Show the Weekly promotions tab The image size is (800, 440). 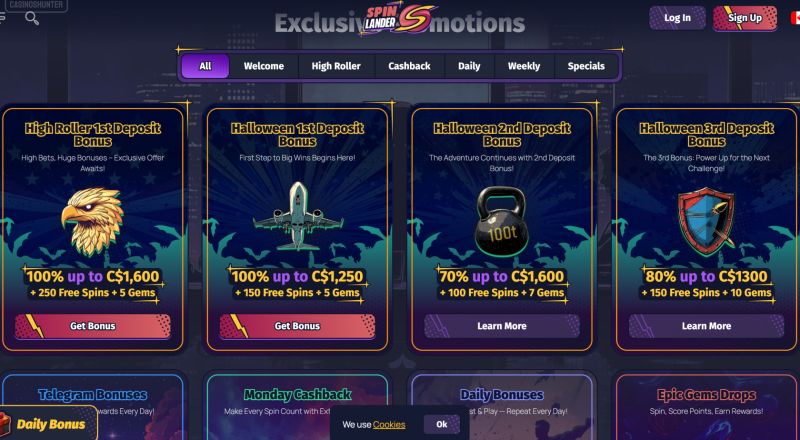pos(523,66)
